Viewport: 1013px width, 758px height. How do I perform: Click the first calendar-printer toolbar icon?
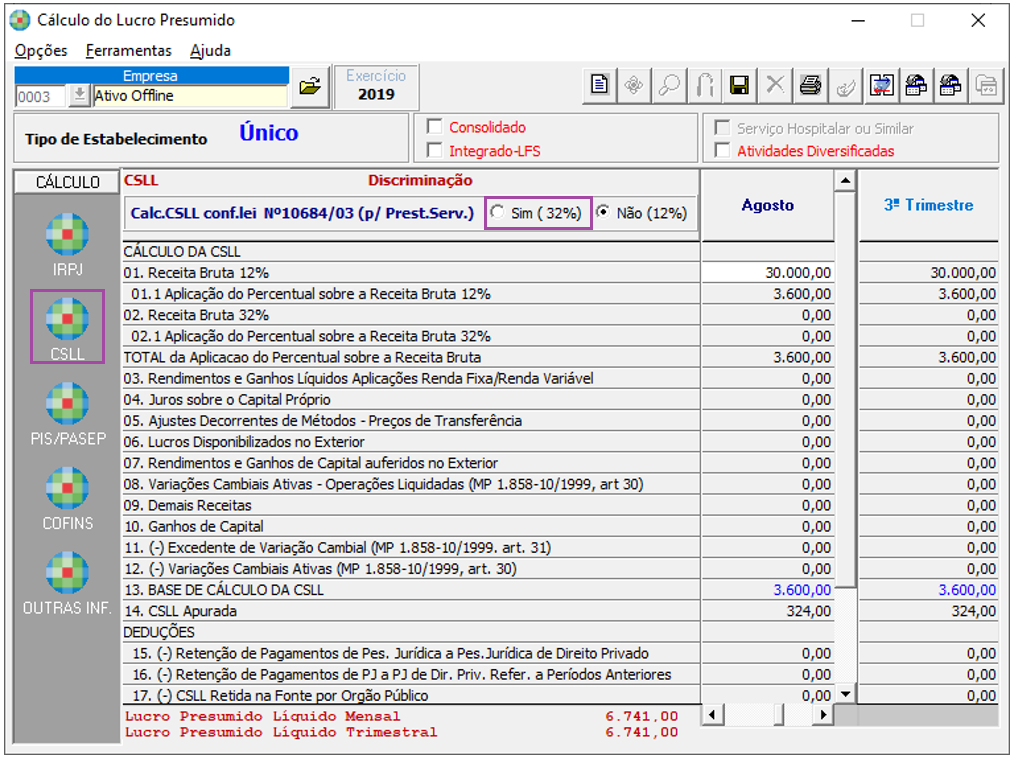pos(916,85)
